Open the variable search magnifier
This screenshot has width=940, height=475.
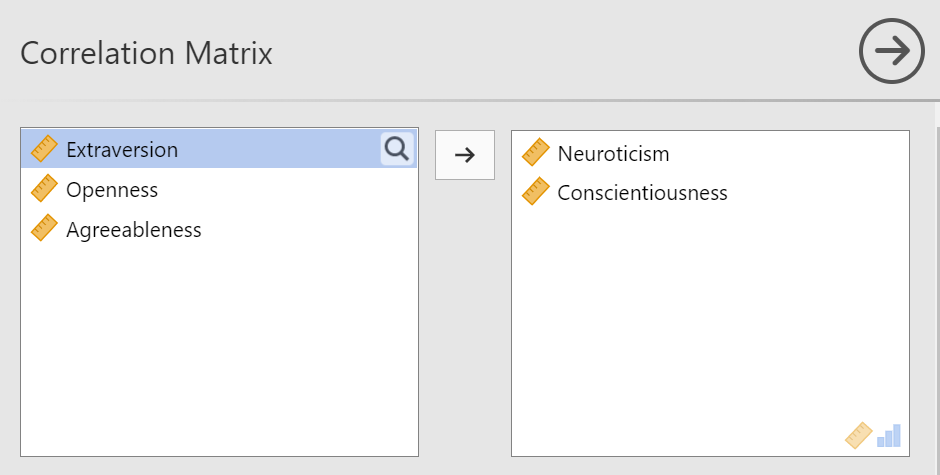(397, 149)
